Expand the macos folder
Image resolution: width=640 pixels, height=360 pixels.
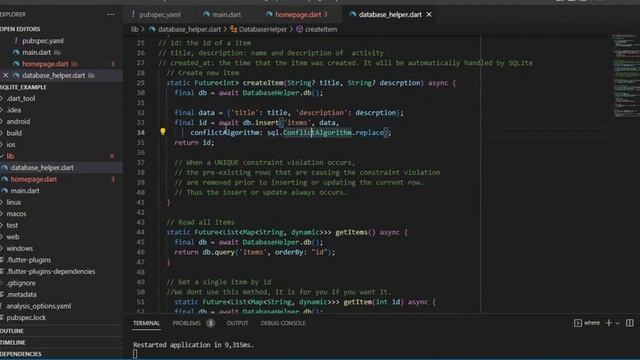tap(16, 214)
